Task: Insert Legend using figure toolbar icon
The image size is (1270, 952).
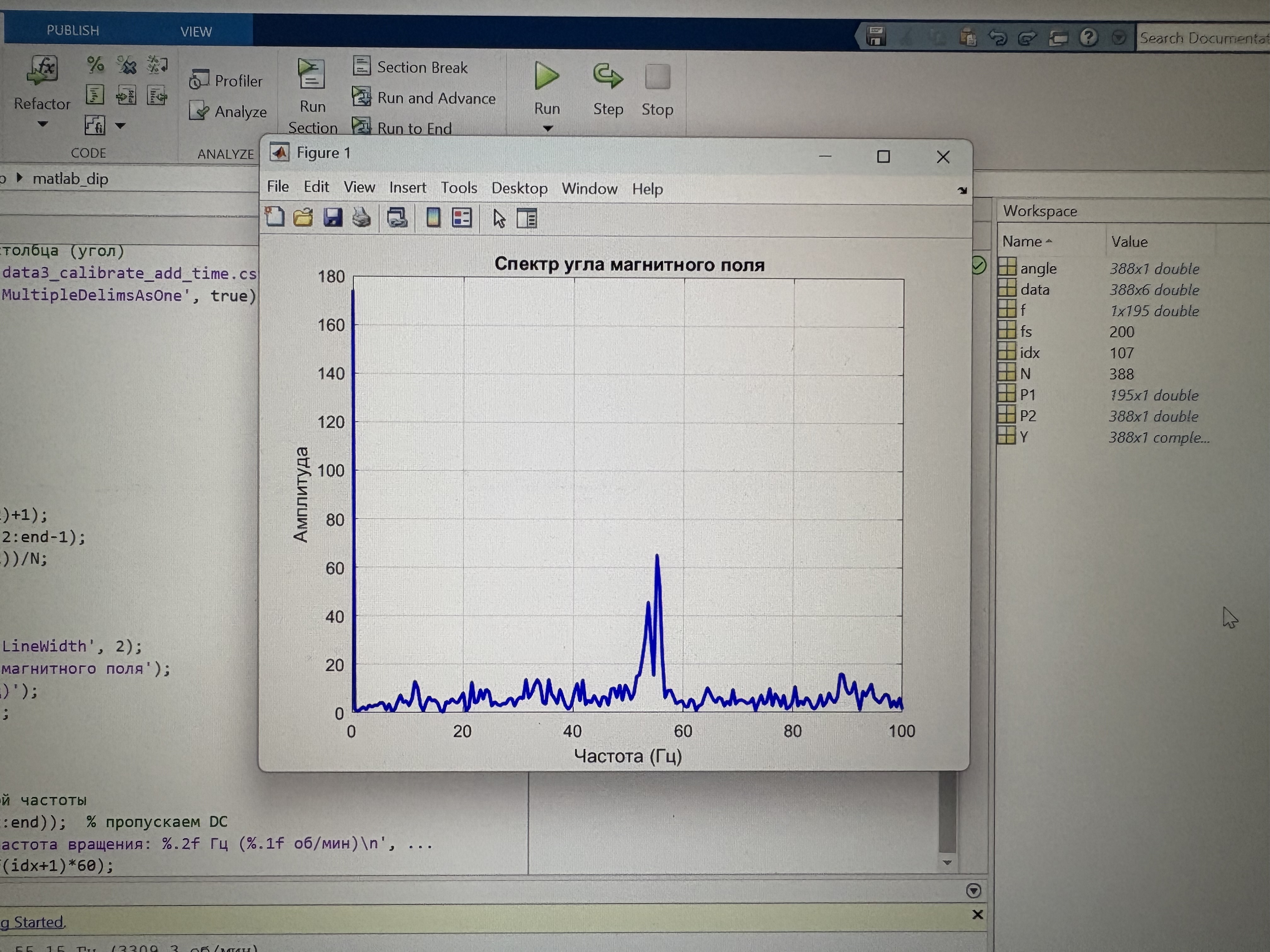Action: [462, 218]
